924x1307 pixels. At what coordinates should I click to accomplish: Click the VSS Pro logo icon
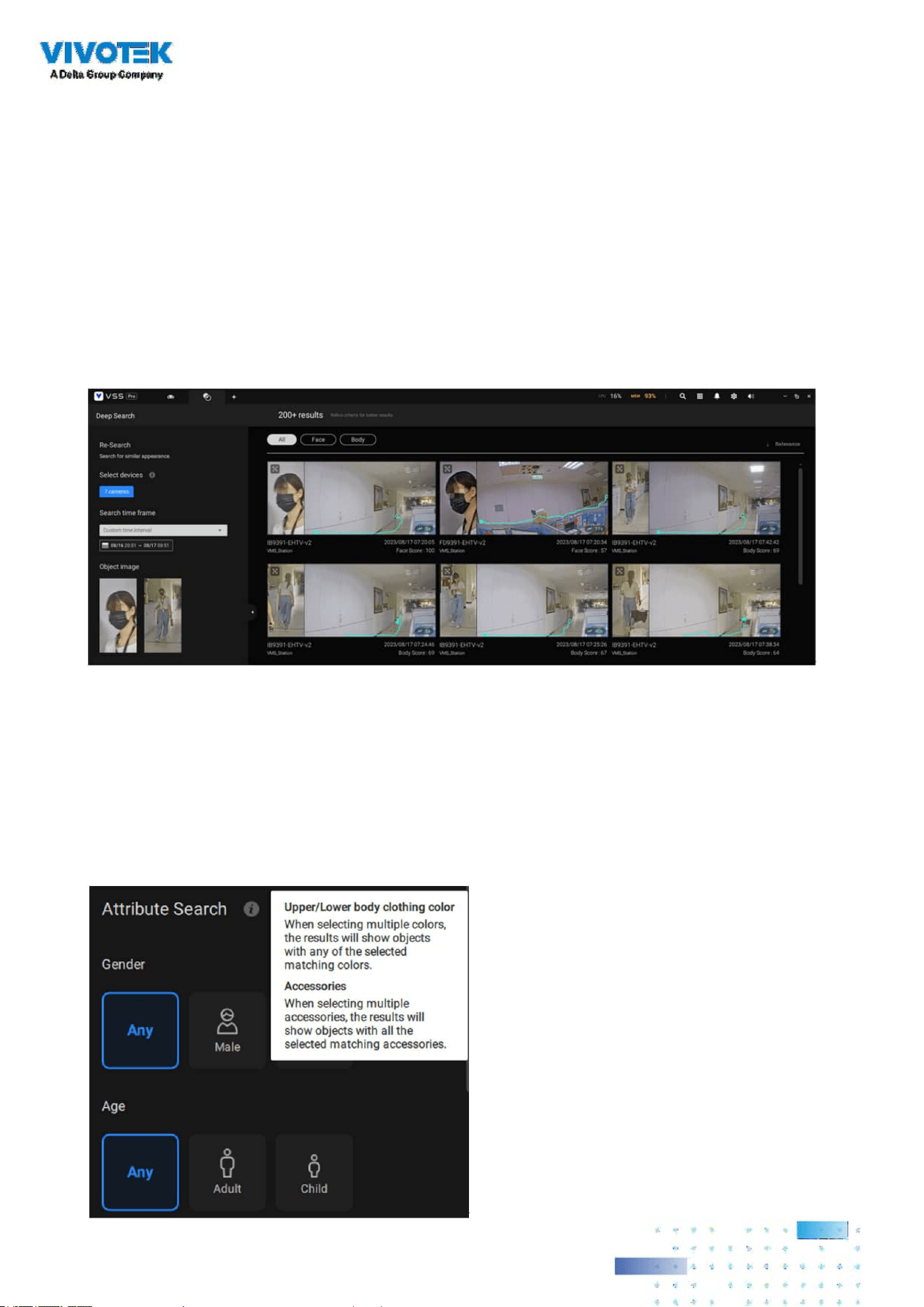[98, 396]
